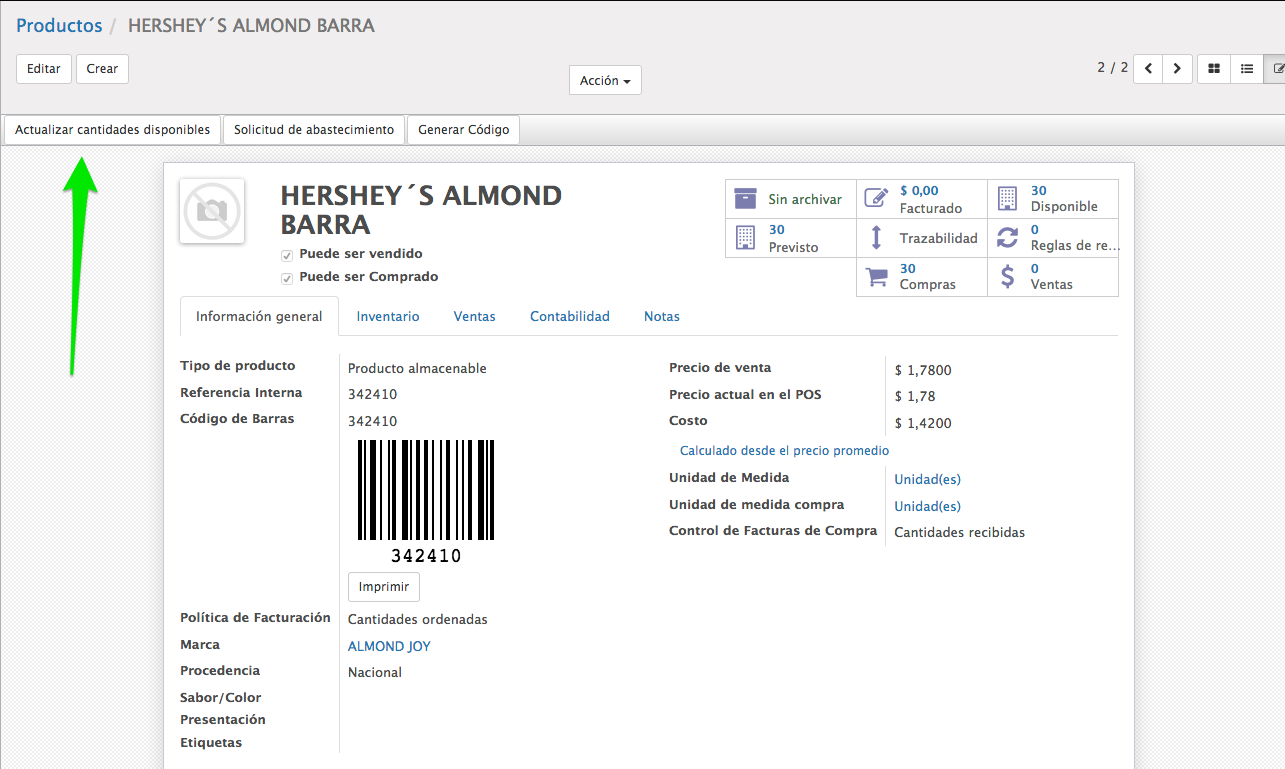Click the 30 Previsto stat text
Image resolution: width=1285 pixels, height=769 pixels.
click(x=777, y=229)
